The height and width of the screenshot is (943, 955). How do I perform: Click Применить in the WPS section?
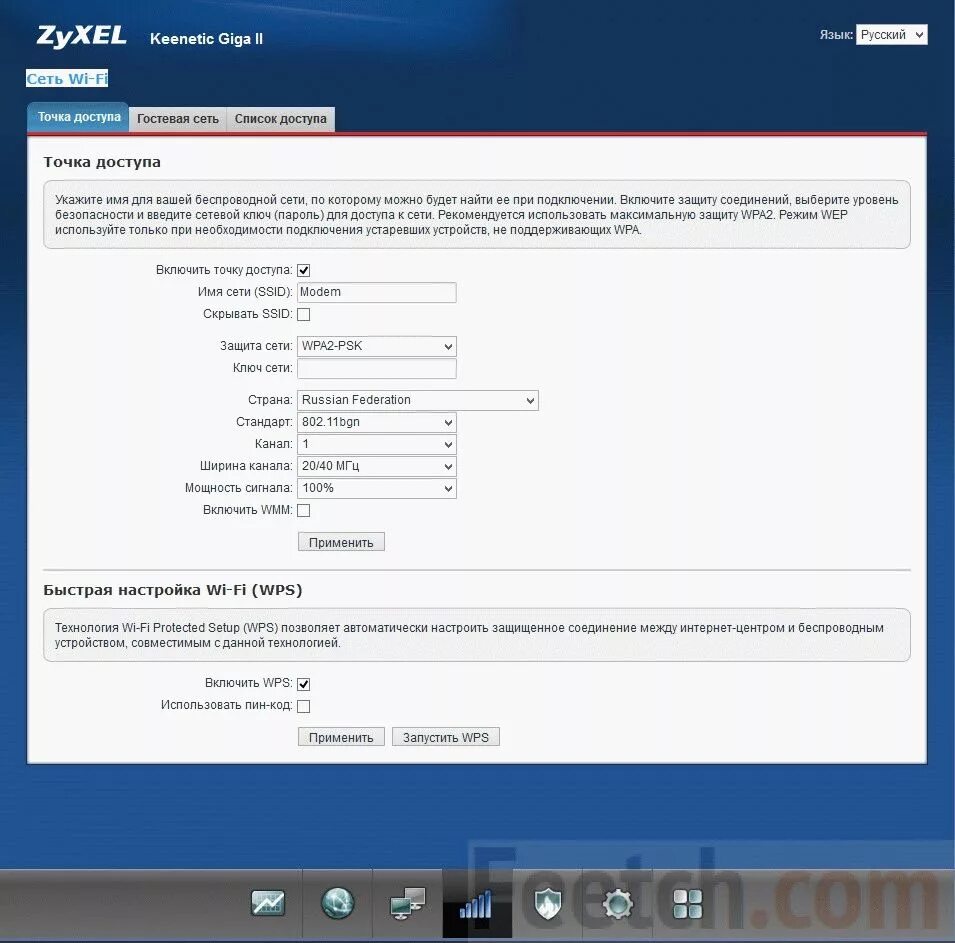click(341, 737)
